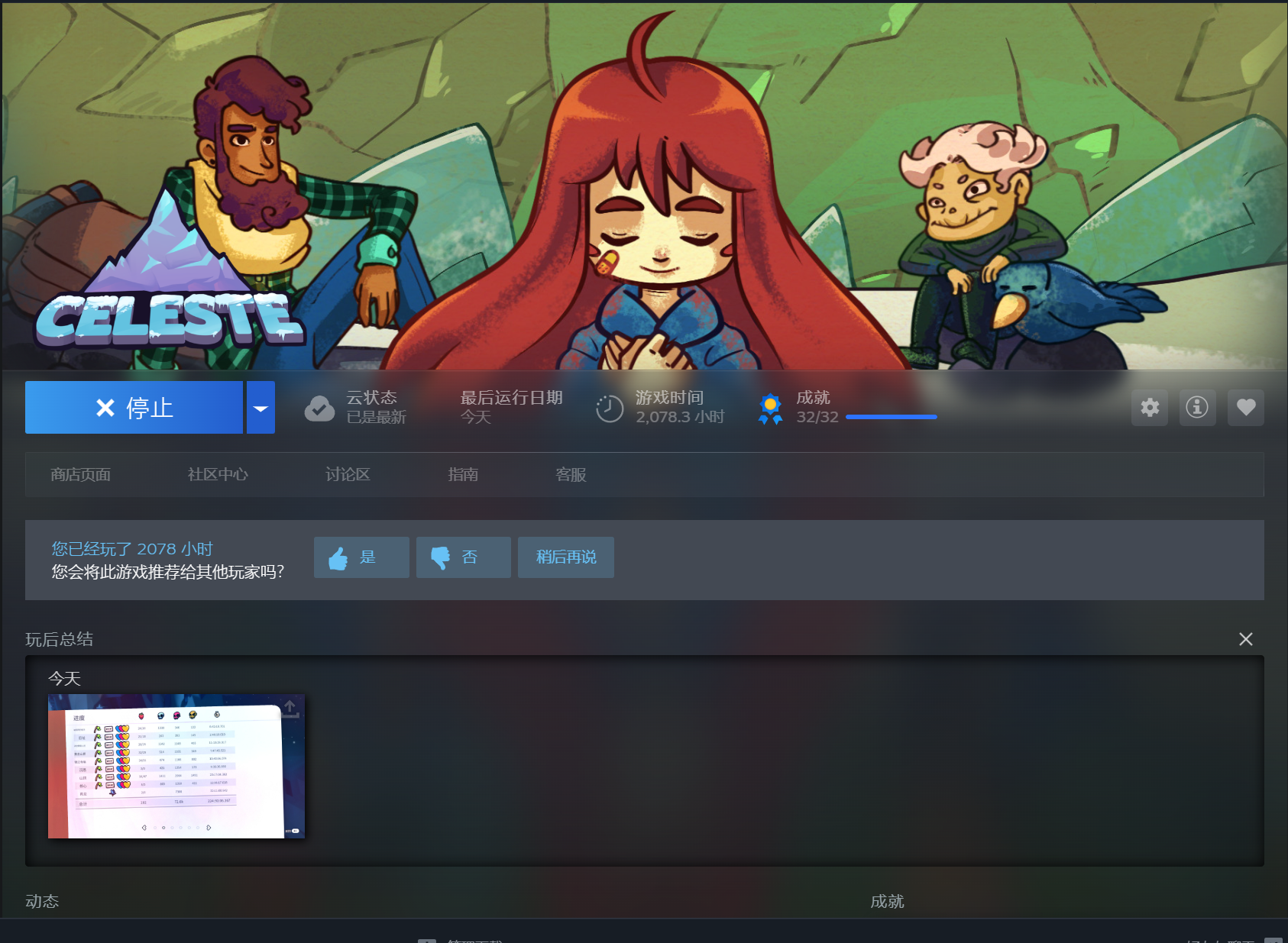Recommend the game with thumbs-up 是
Screen dimensions: 1288x943
(361, 557)
